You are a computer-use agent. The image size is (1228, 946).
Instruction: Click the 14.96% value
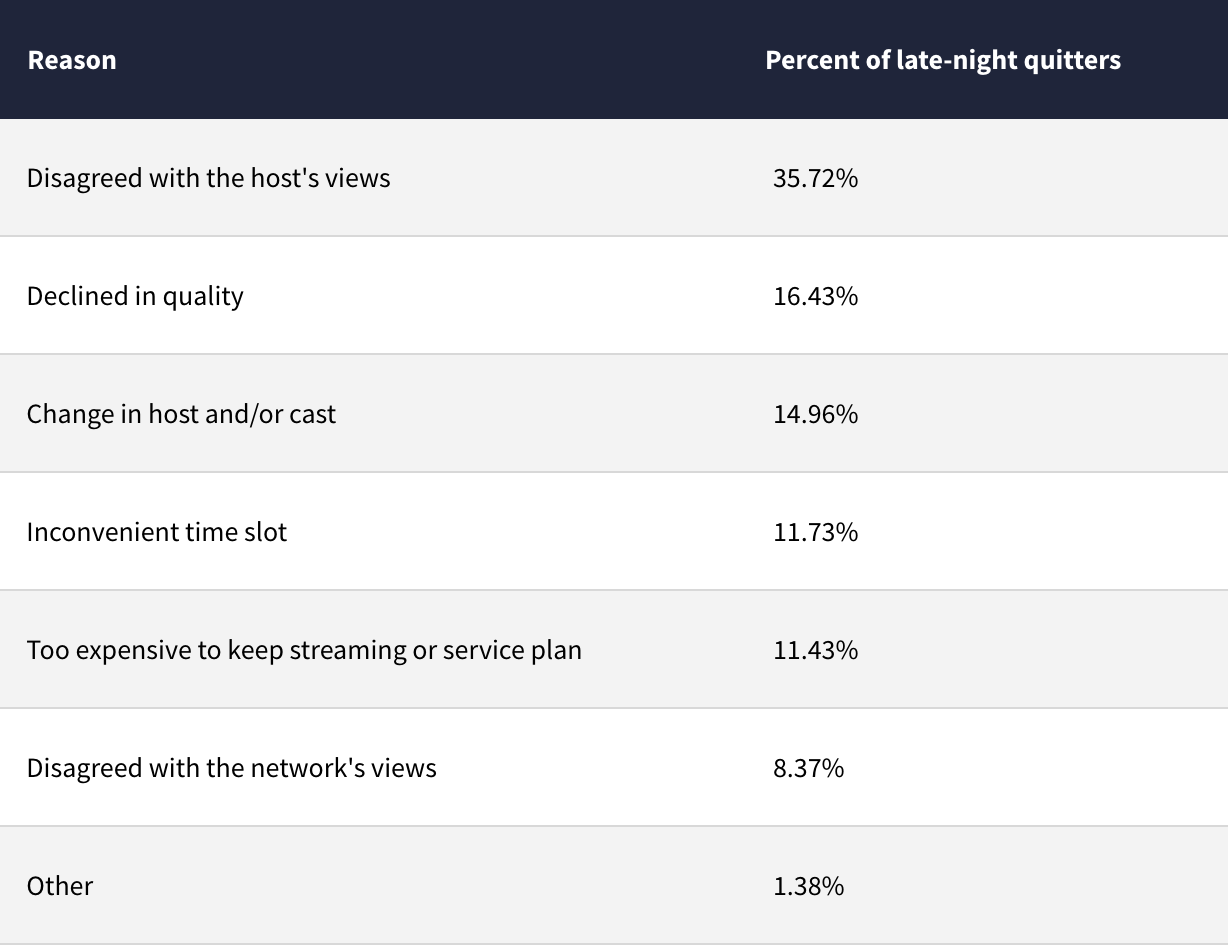(815, 414)
